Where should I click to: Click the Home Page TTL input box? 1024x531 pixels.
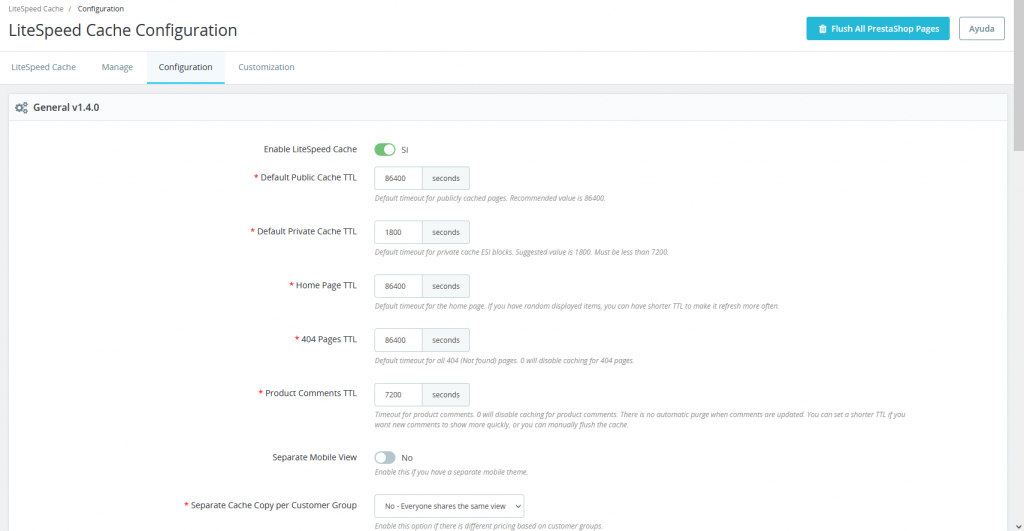click(398, 286)
